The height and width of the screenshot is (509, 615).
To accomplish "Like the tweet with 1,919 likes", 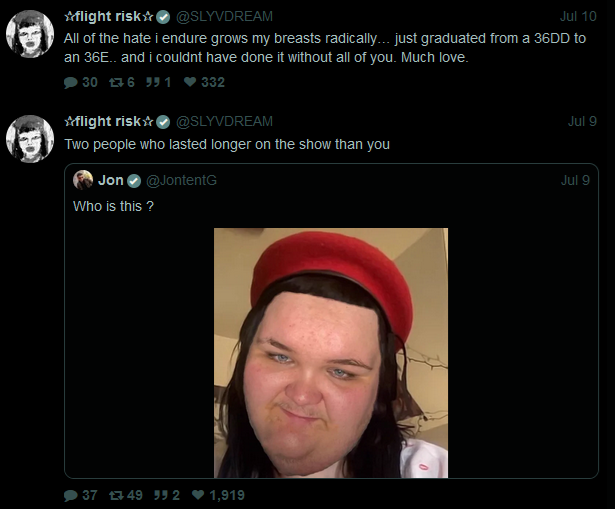I will pyautogui.click(x=198, y=495).
